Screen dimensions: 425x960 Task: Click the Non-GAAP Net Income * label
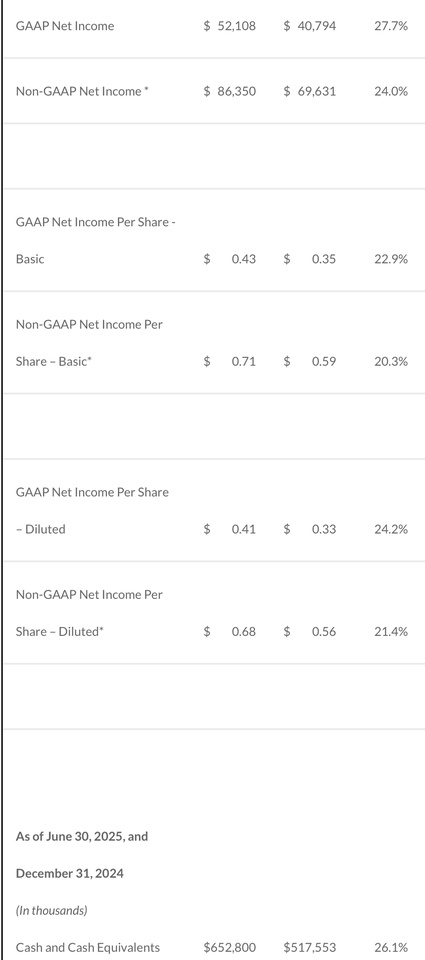click(82, 92)
